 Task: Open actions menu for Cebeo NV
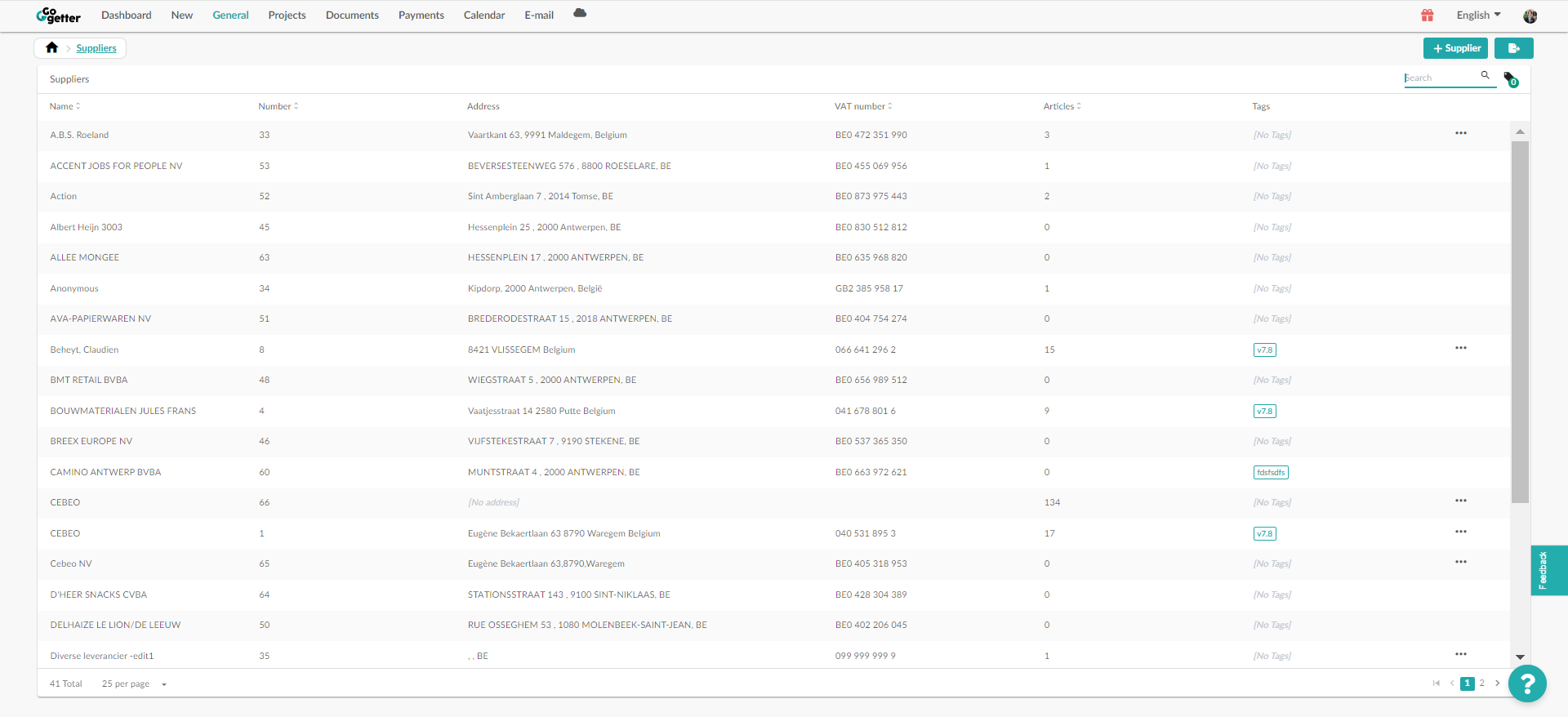tap(1461, 562)
